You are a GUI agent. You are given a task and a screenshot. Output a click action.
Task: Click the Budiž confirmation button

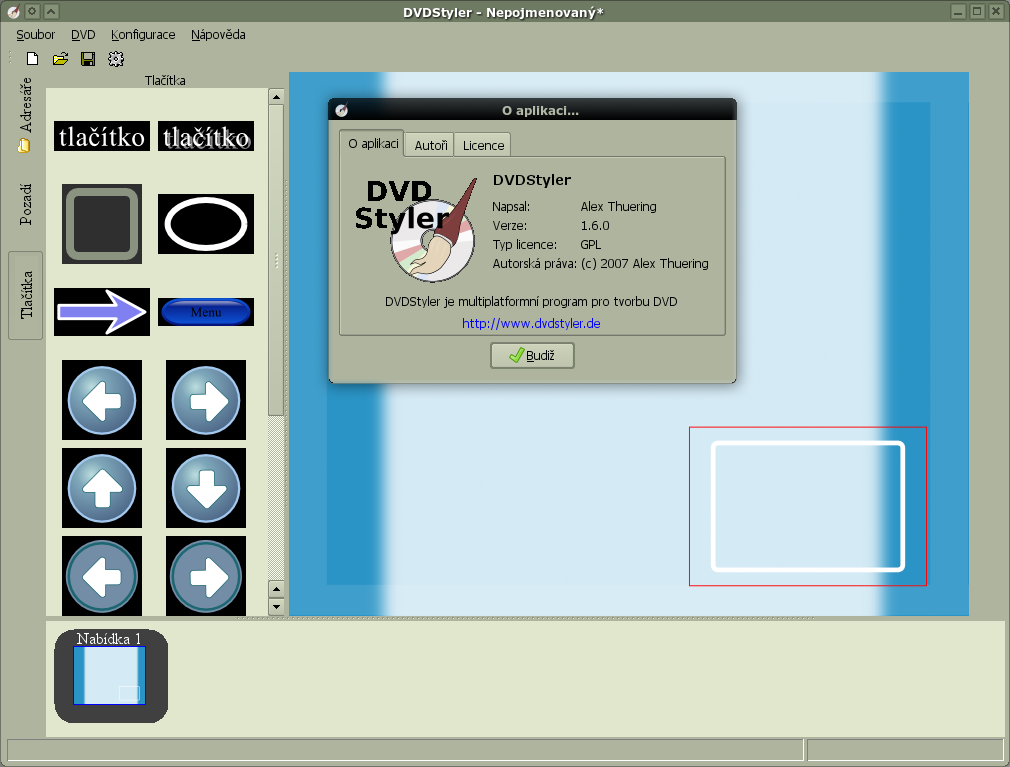click(x=532, y=355)
